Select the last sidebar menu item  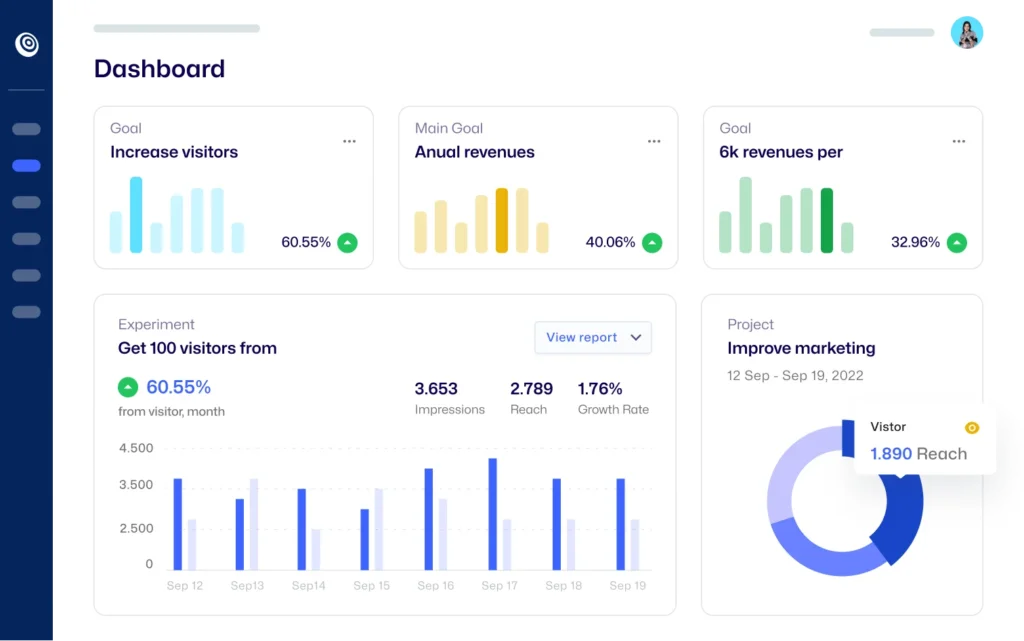pyautogui.click(x=27, y=312)
